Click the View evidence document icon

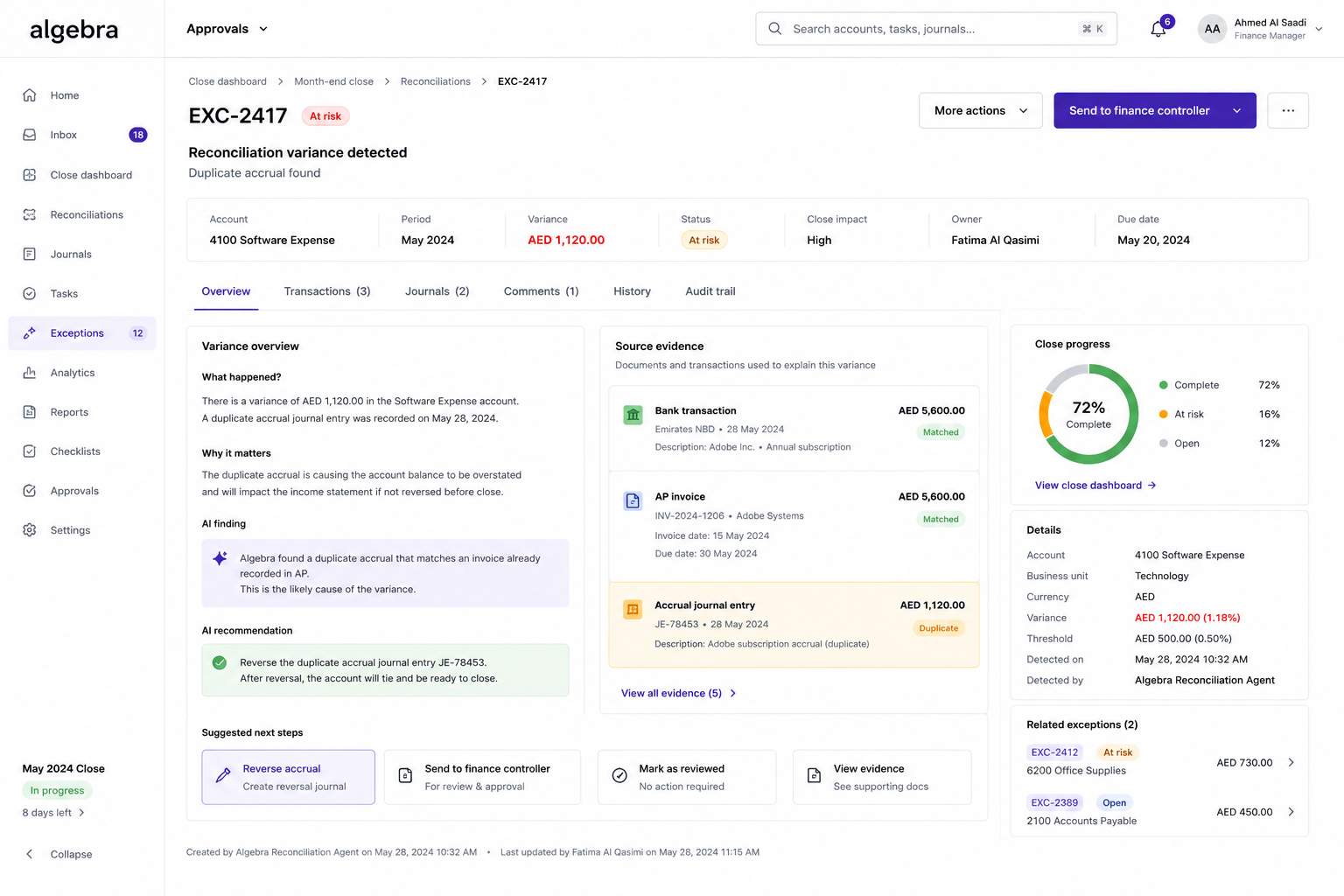coord(814,775)
